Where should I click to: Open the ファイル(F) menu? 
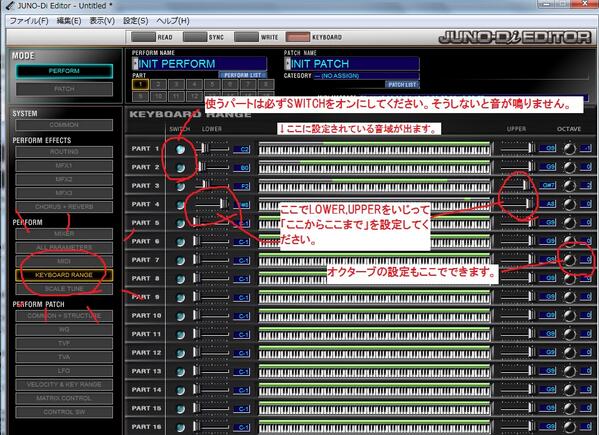point(29,21)
